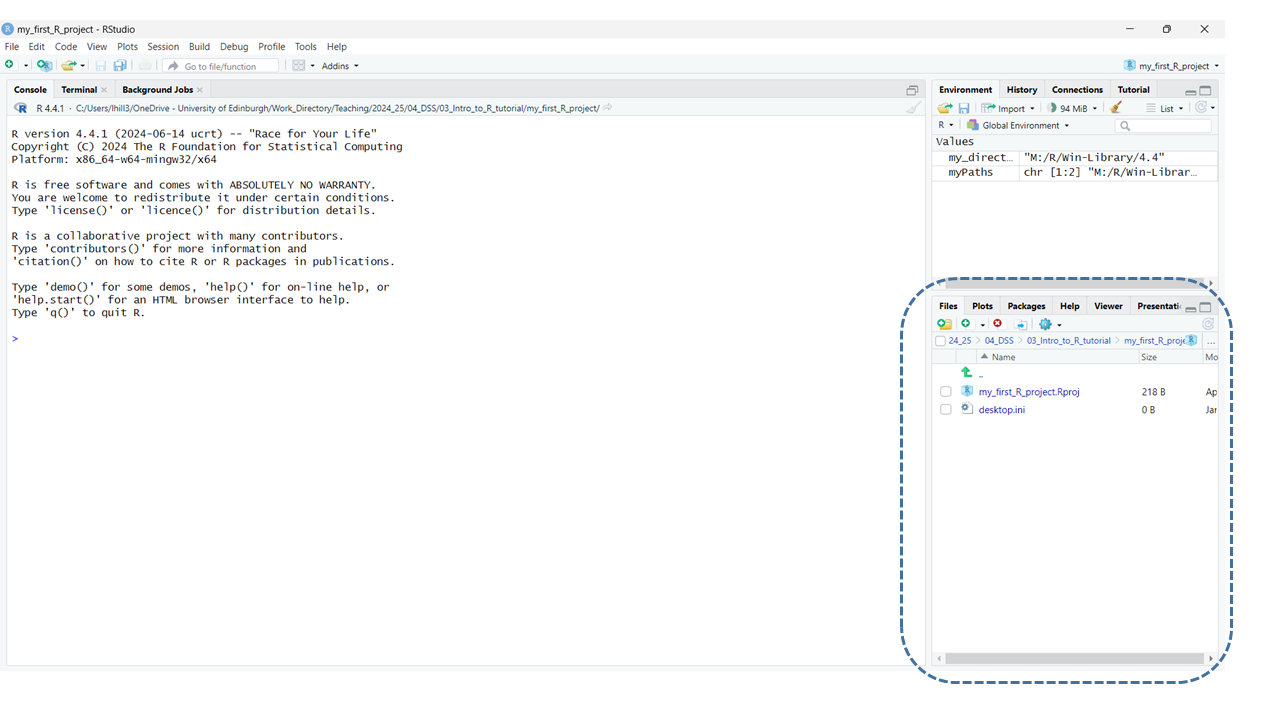Click the view working directory arrow icon
This screenshot has width=1280, height=720.
coord(607,108)
